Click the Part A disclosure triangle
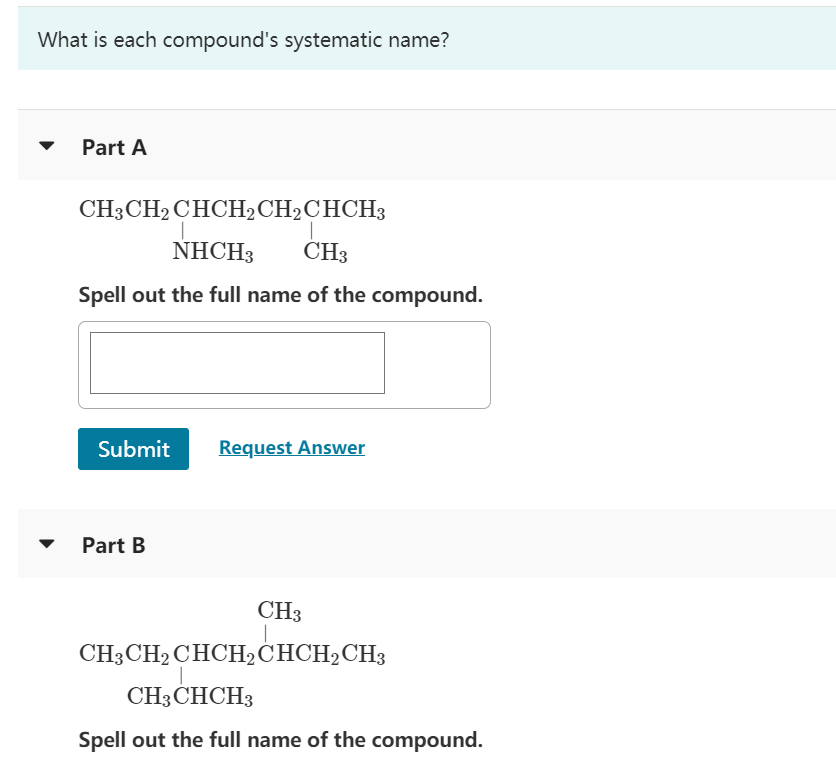 [44, 147]
